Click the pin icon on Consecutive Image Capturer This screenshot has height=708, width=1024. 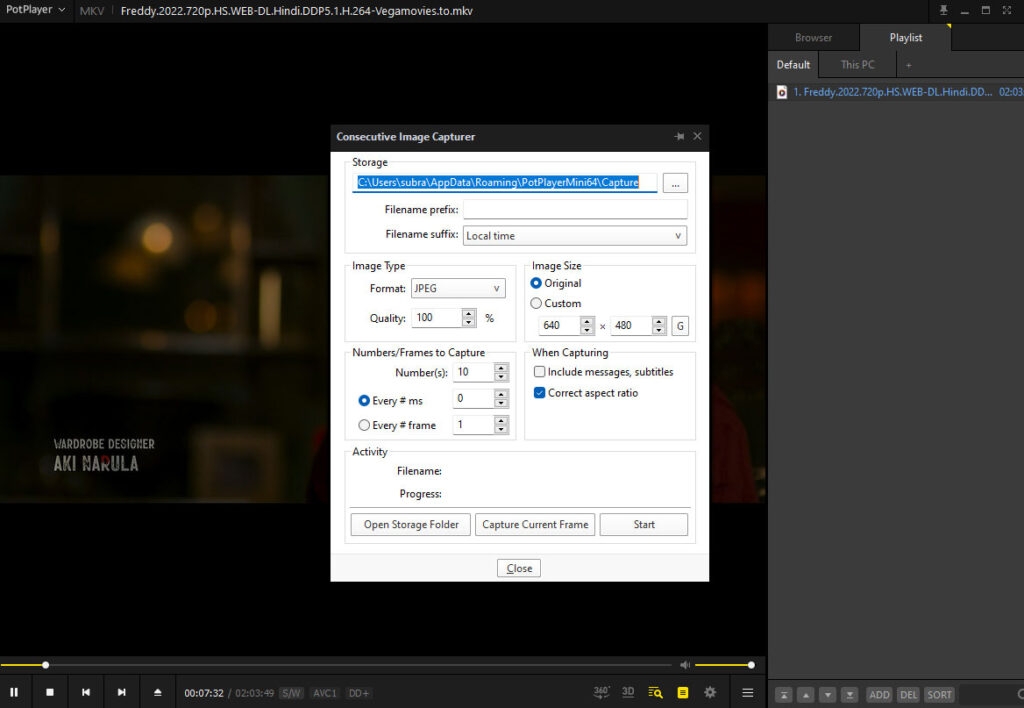pyautogui.click(x=677, y=137)
